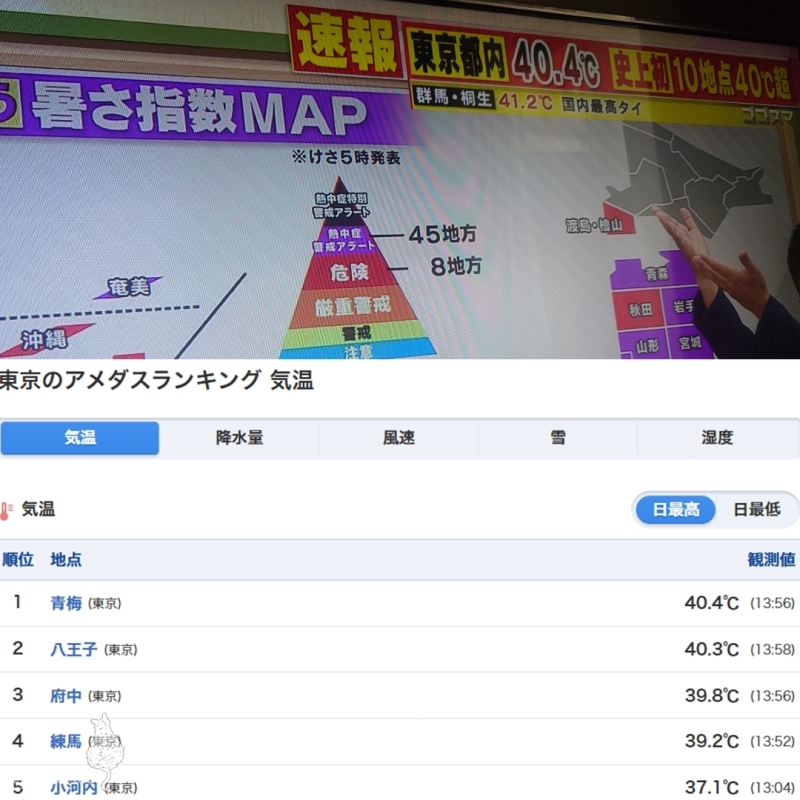Open the 練馬 station link
This screenshot has width=800, height=800.
[x=66, y=741]
